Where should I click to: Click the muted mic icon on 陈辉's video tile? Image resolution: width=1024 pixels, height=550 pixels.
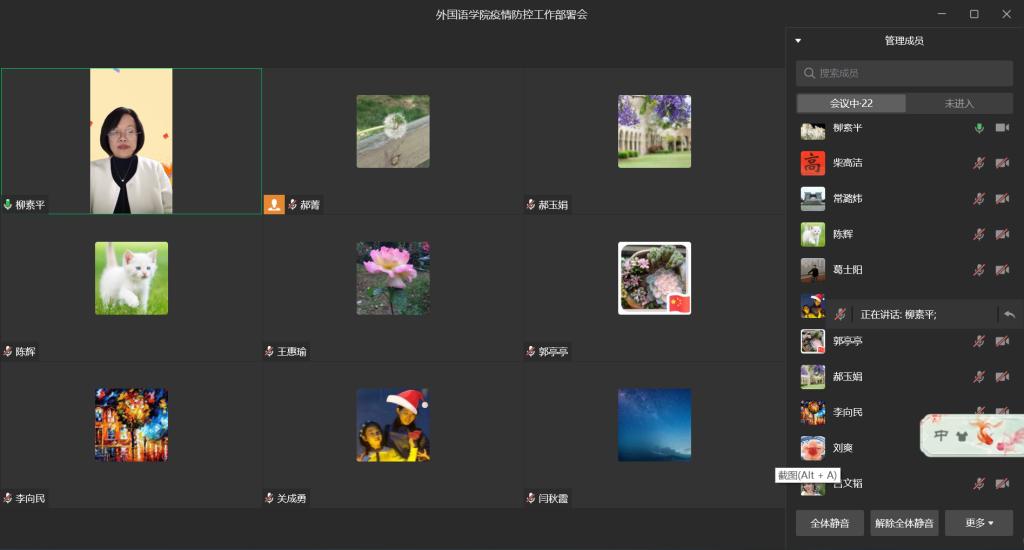pyautogui.click(x=8, y=351)
